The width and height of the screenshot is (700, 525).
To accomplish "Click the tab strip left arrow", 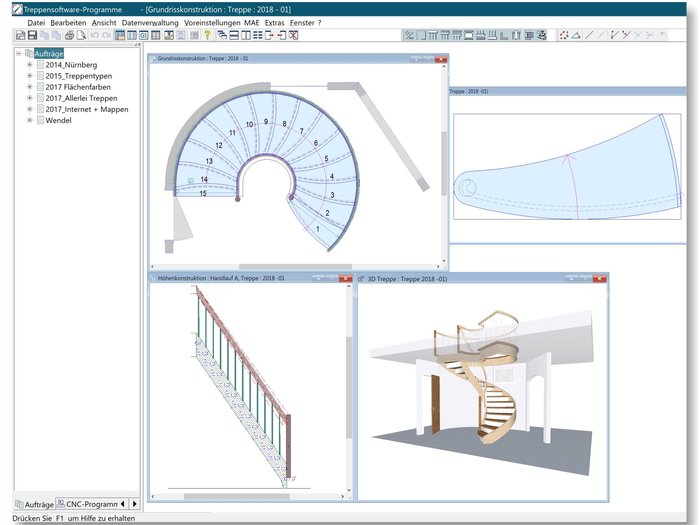I will click(x=123, y=504).
